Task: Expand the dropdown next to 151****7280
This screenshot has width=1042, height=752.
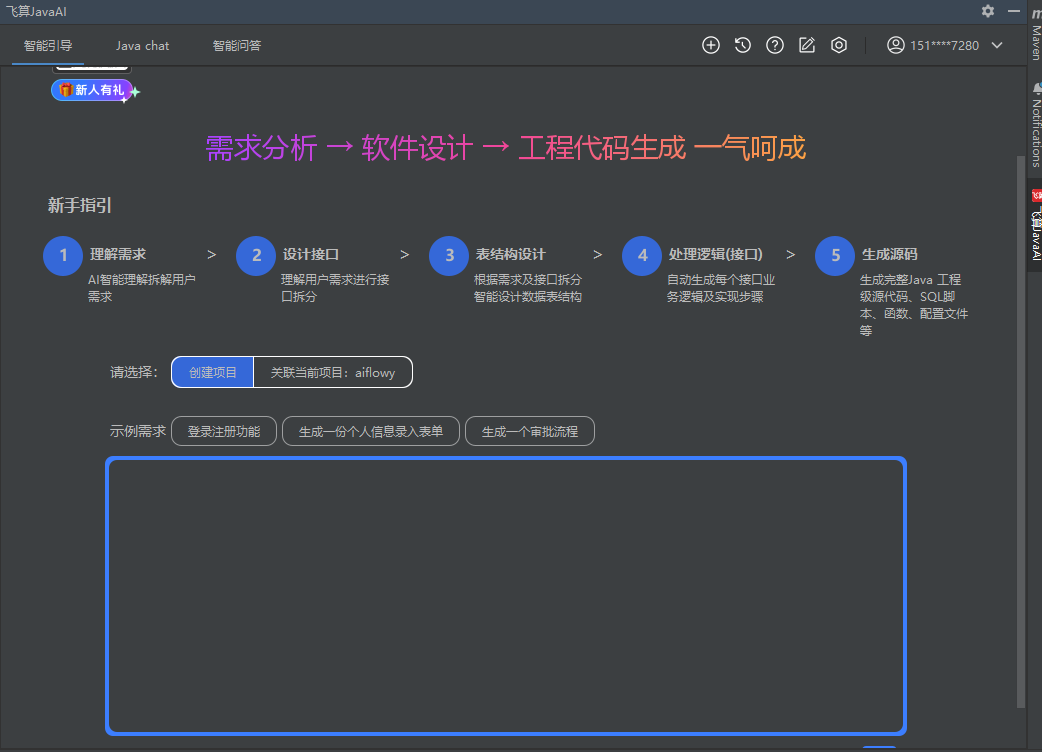Action: click(996, 45)
